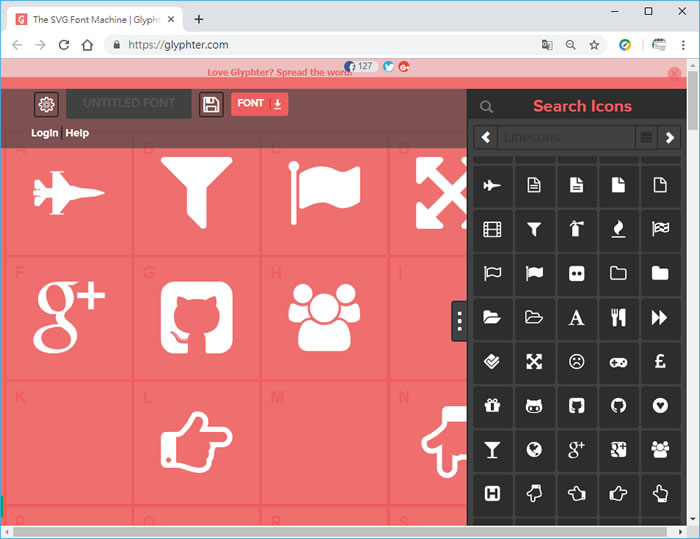Pick the fast-forward icon
This screenshot has width=700, height=539.
[x=660, y=318]
